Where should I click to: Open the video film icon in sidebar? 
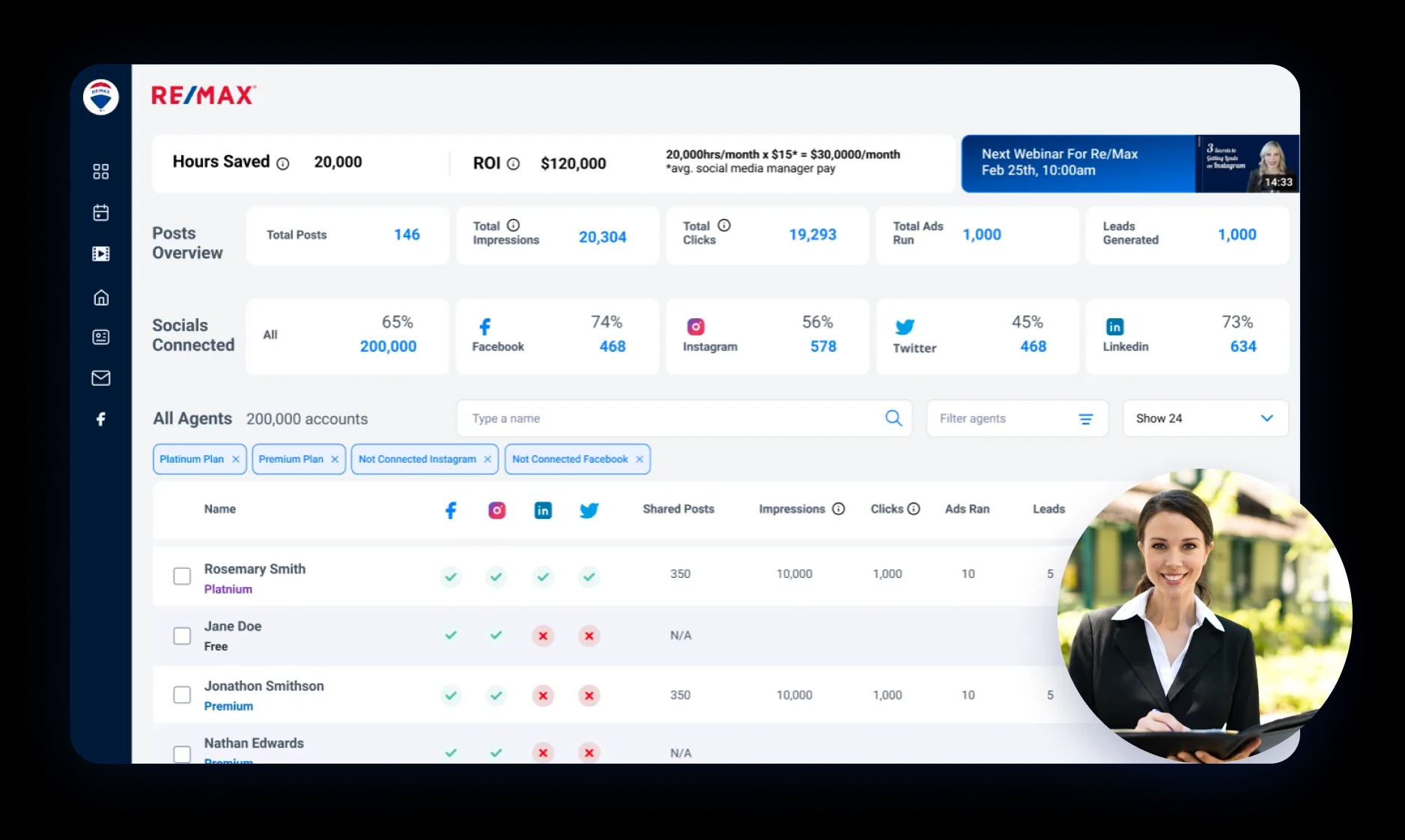tap(101, 254)
